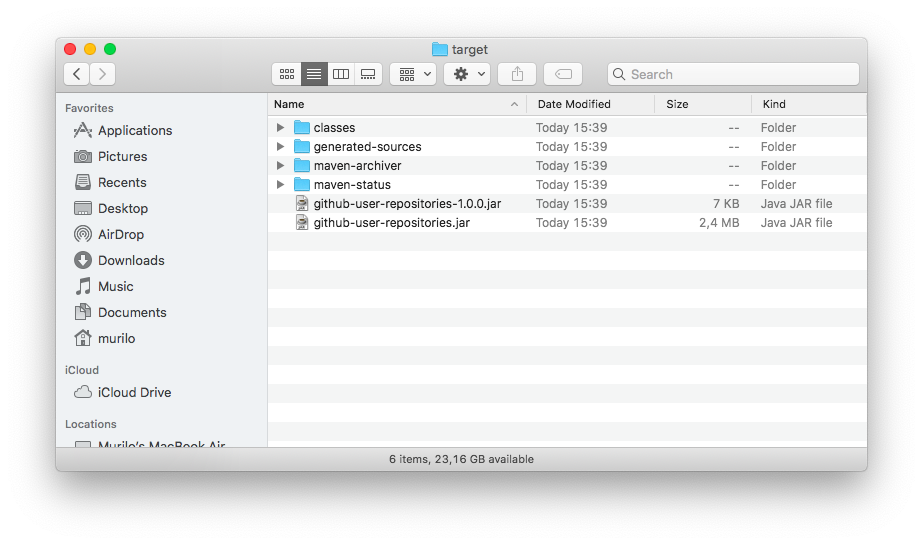Viewport: 923px width, 545px height.
Task: Expand the classes folder disclosure triangle
Action: coord(281,128)
